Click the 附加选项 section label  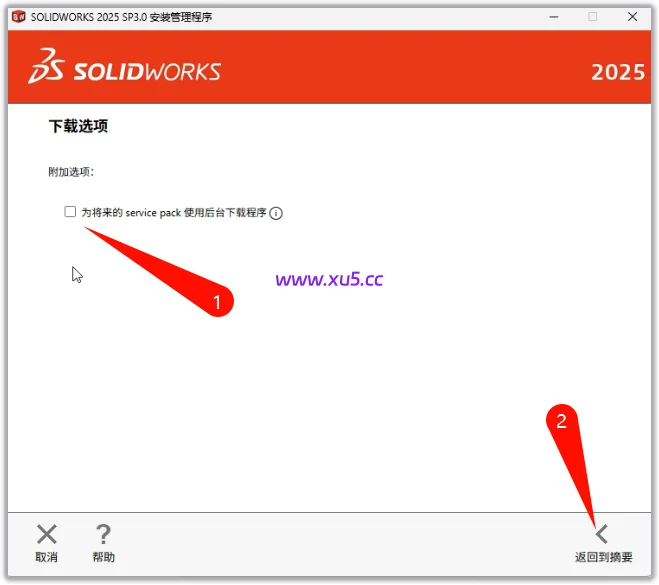click(x=71, y=171)
